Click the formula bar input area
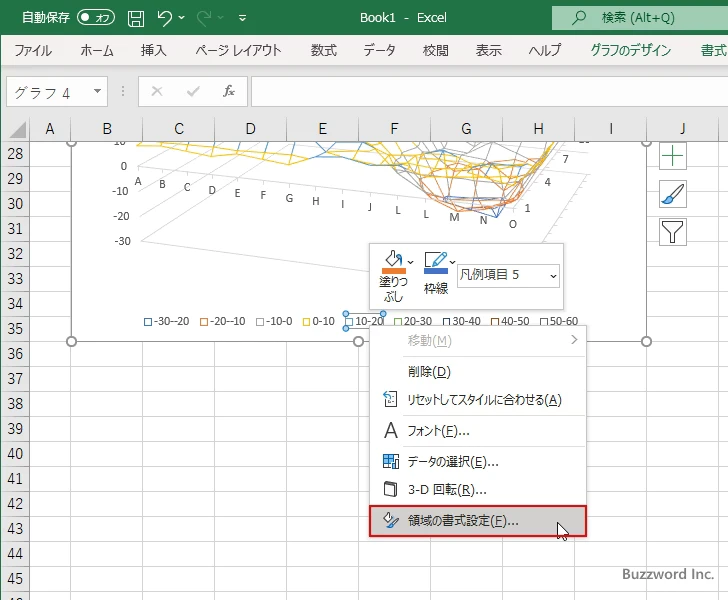The width and height of the screenshot is (728, 600). click(x=489, y=91)
